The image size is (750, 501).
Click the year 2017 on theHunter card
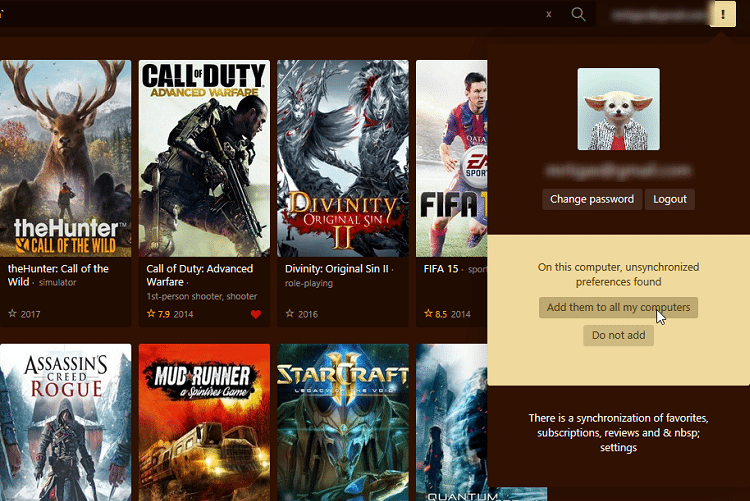tap(30, 314)
